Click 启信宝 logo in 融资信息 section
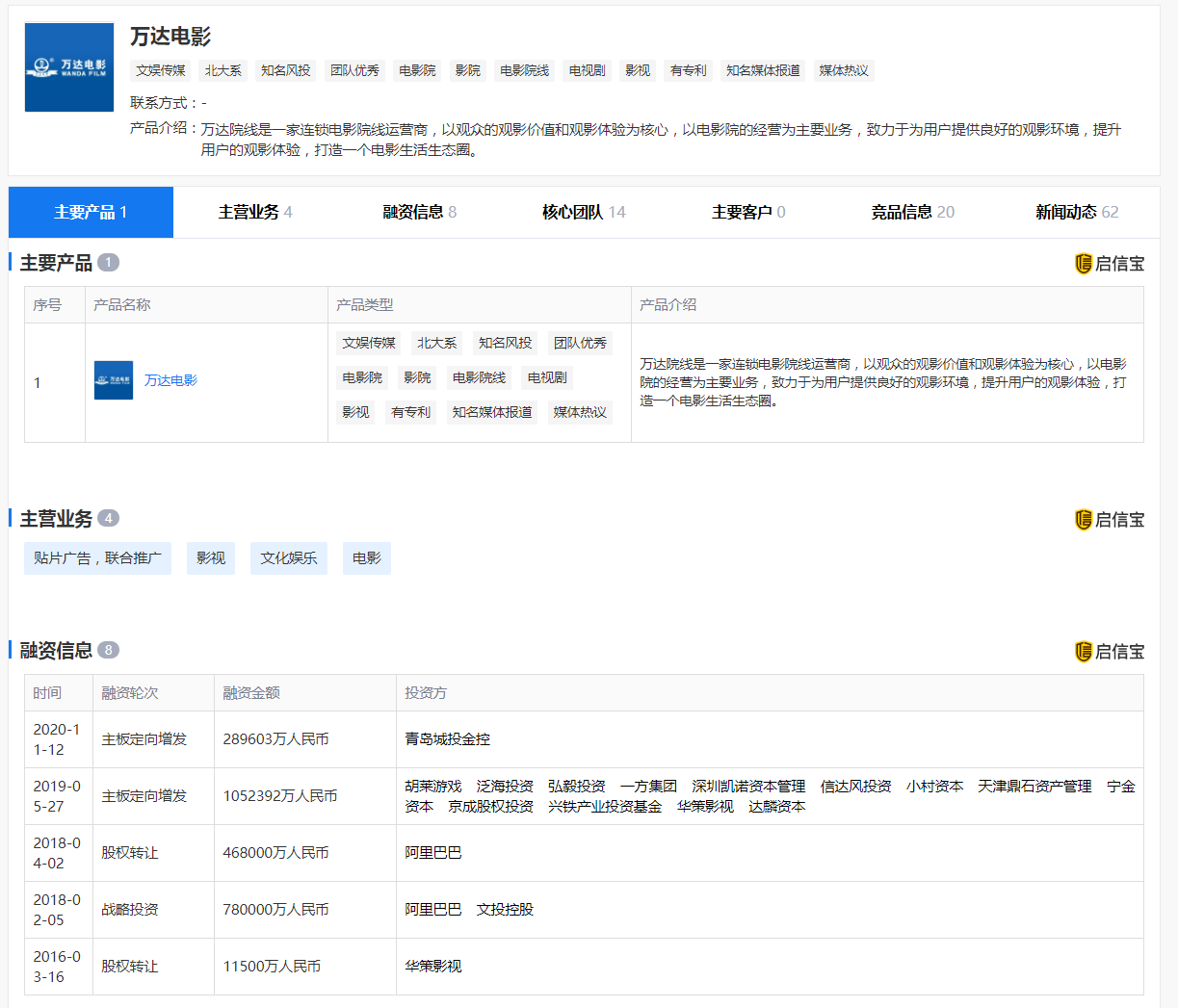This screenshot has height=1008, width=1178. 1110,652
